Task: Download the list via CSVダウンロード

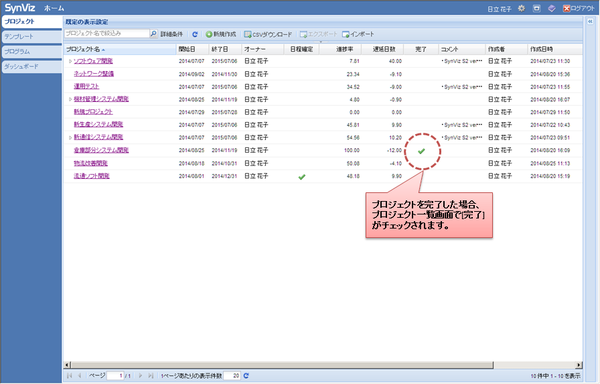Action: 268,34
